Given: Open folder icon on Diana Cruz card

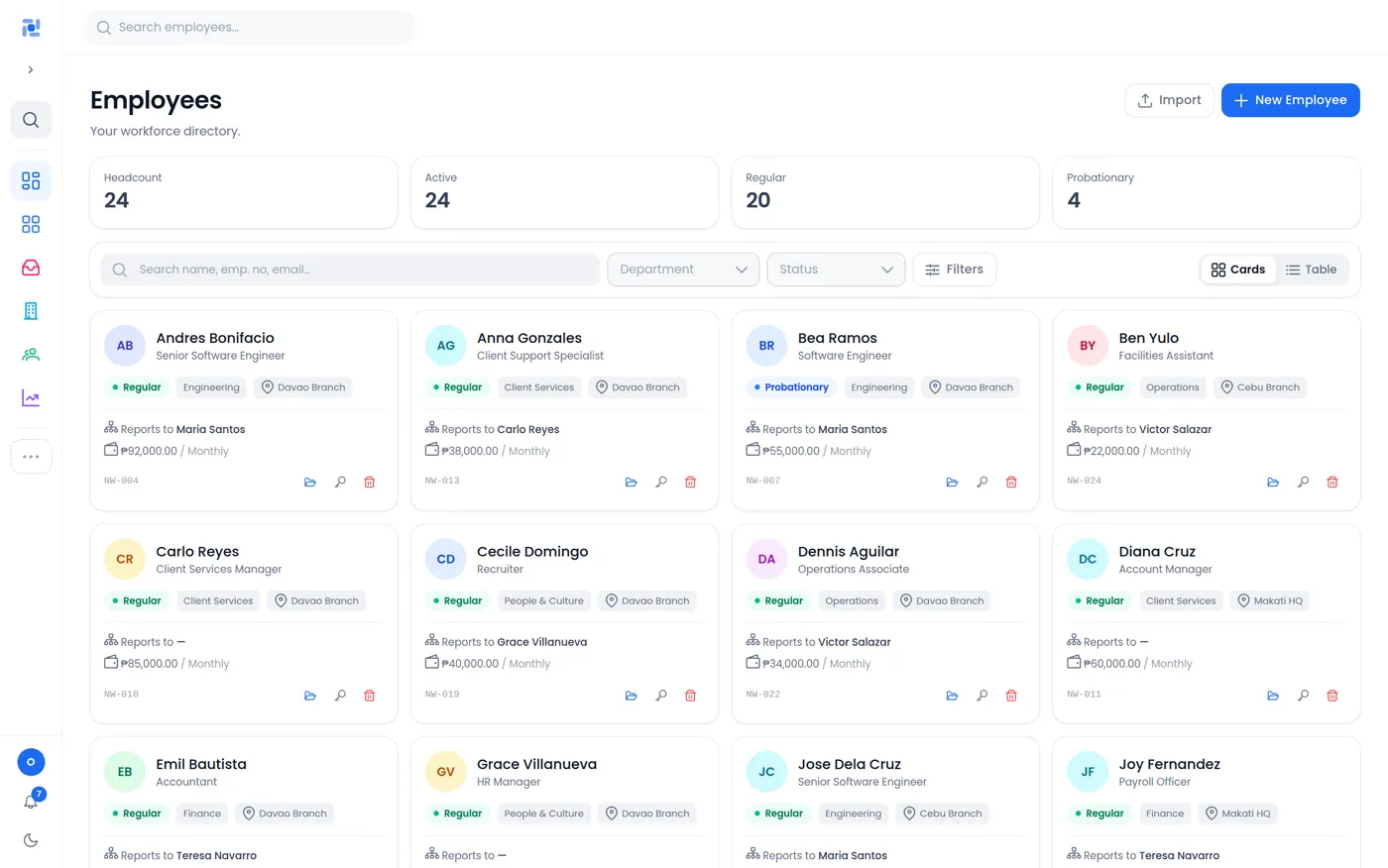Looking at the screenshot, I should point(1273,696).
